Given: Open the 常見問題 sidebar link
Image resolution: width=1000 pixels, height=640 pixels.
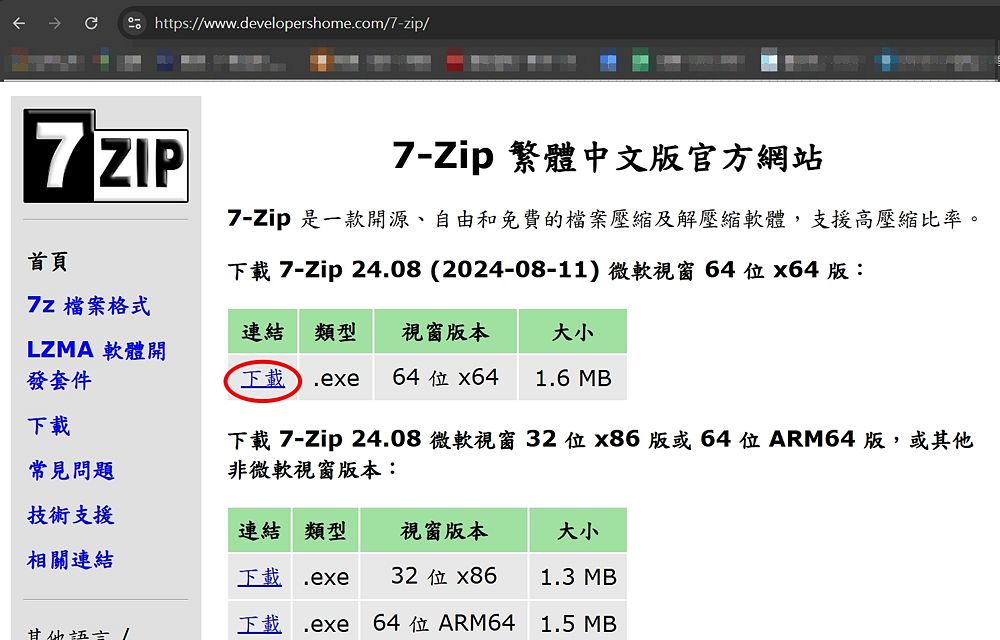Looking at the screenshot, I should click(x=71, y=470).
